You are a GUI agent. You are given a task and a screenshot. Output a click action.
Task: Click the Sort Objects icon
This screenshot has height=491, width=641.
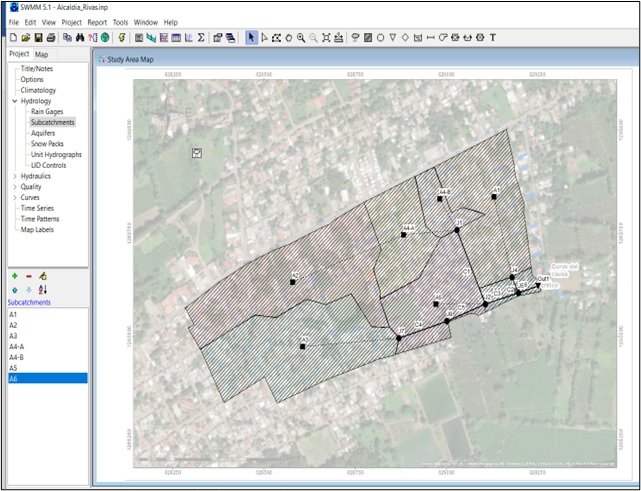pos(43,289)
